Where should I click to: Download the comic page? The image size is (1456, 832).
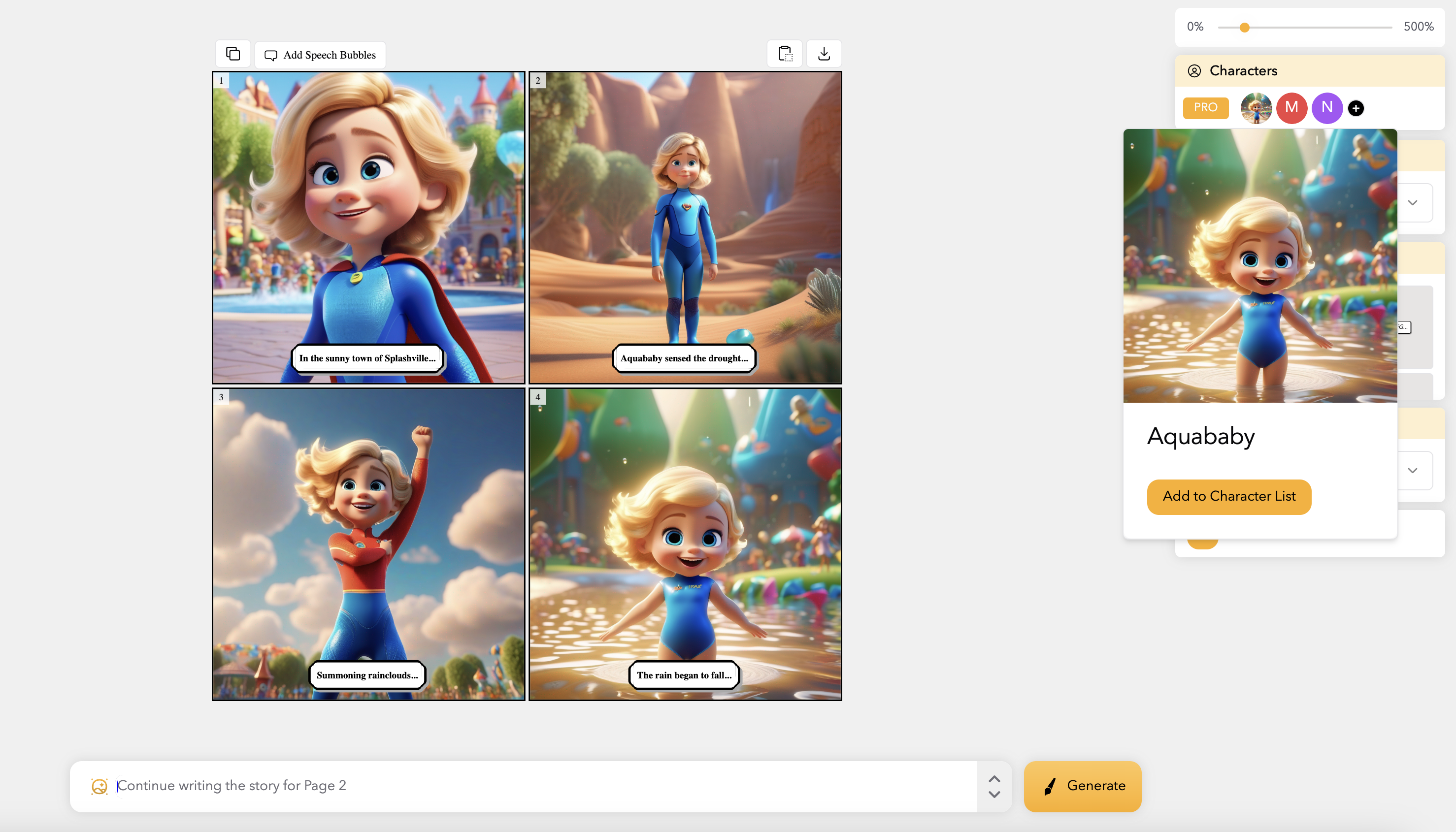coord(824,54)
